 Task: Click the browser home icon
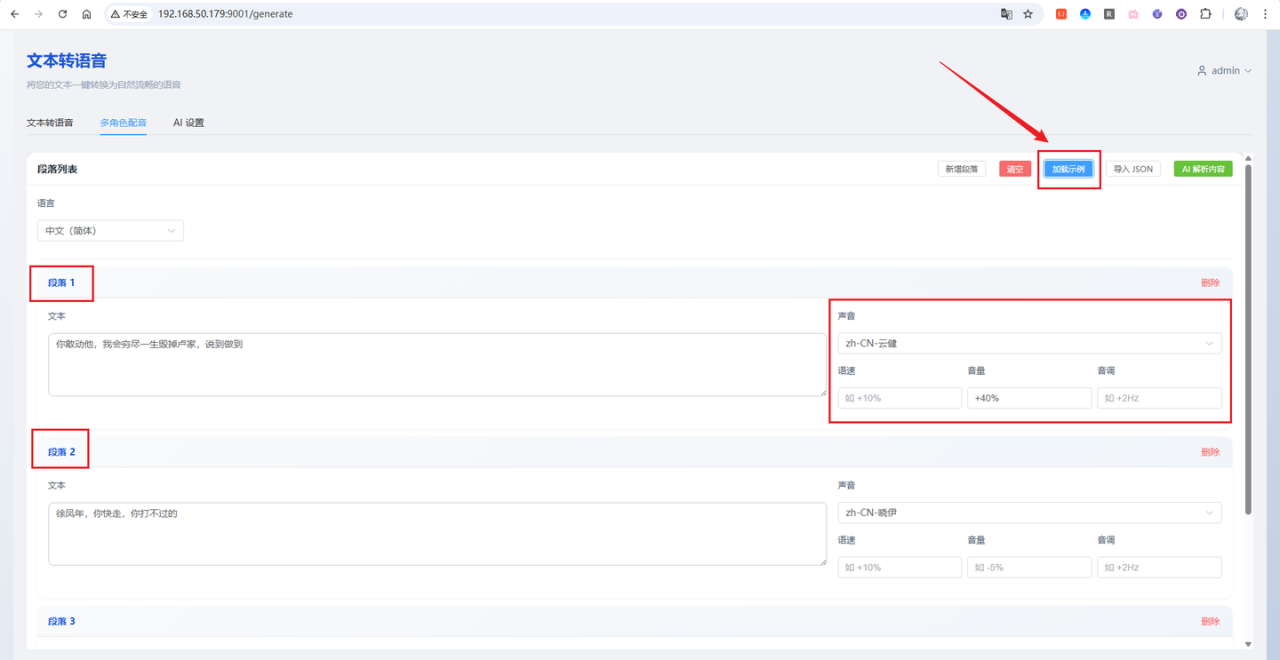pyautogui.click(x=87, y=14)
